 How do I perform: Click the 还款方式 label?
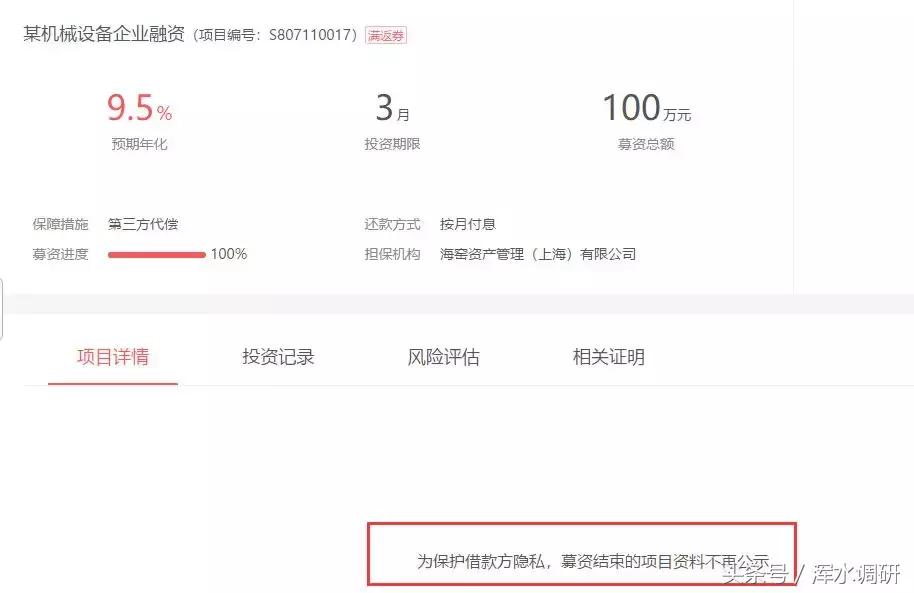(x=392, y=224)
